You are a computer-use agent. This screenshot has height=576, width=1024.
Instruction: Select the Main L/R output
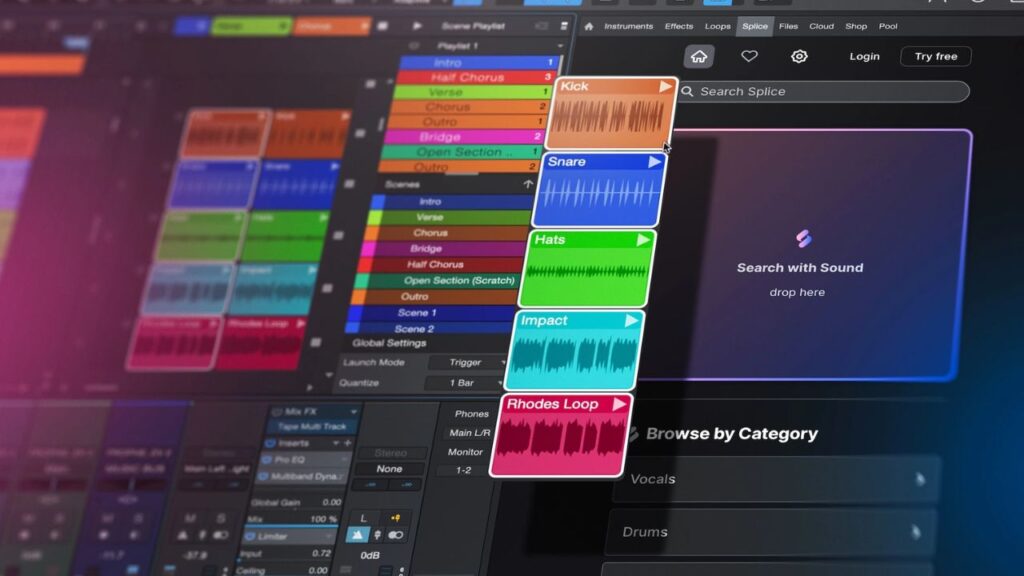tap(469, 432)
